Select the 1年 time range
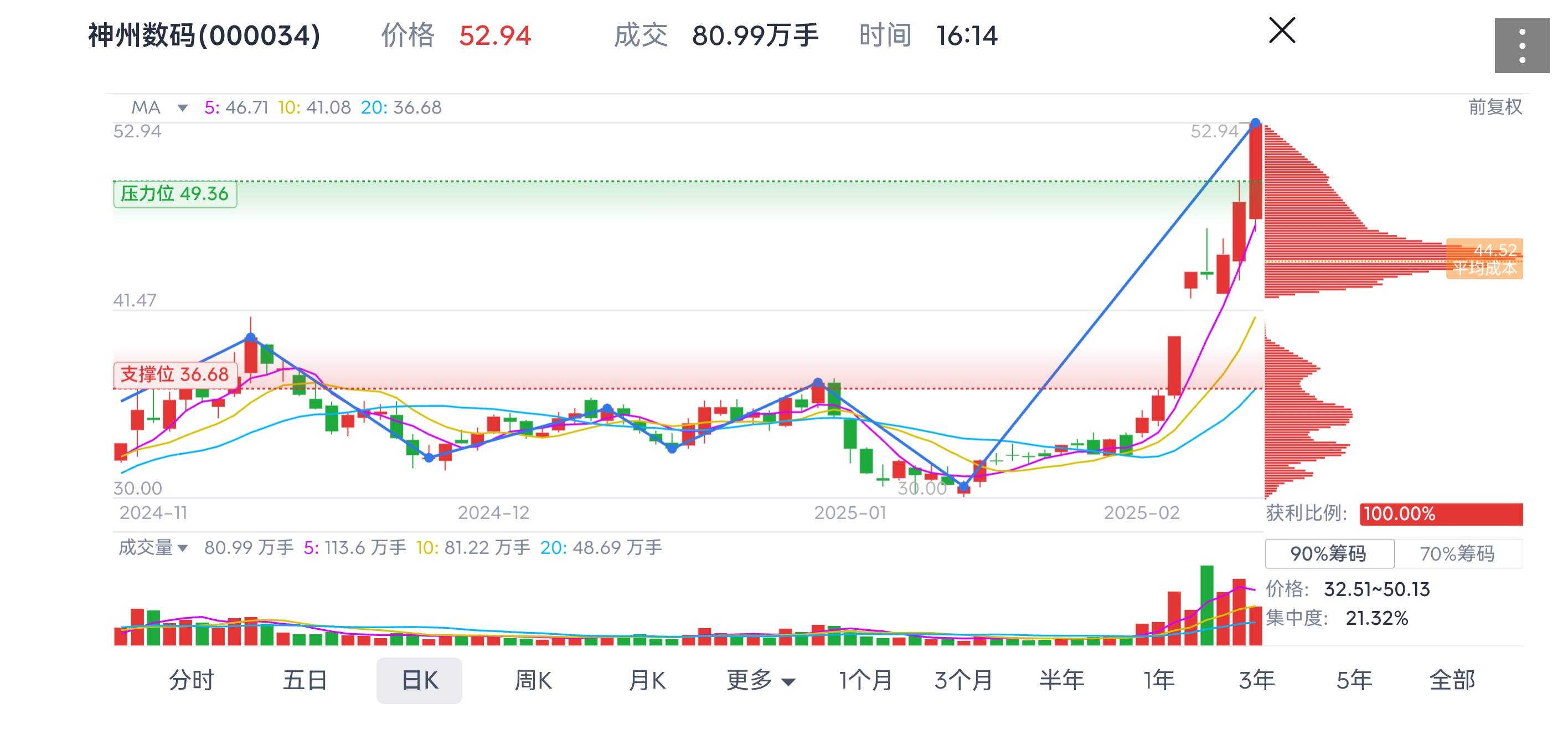This screenshot has height=729, width=1568. click(x=1159, y=681)
